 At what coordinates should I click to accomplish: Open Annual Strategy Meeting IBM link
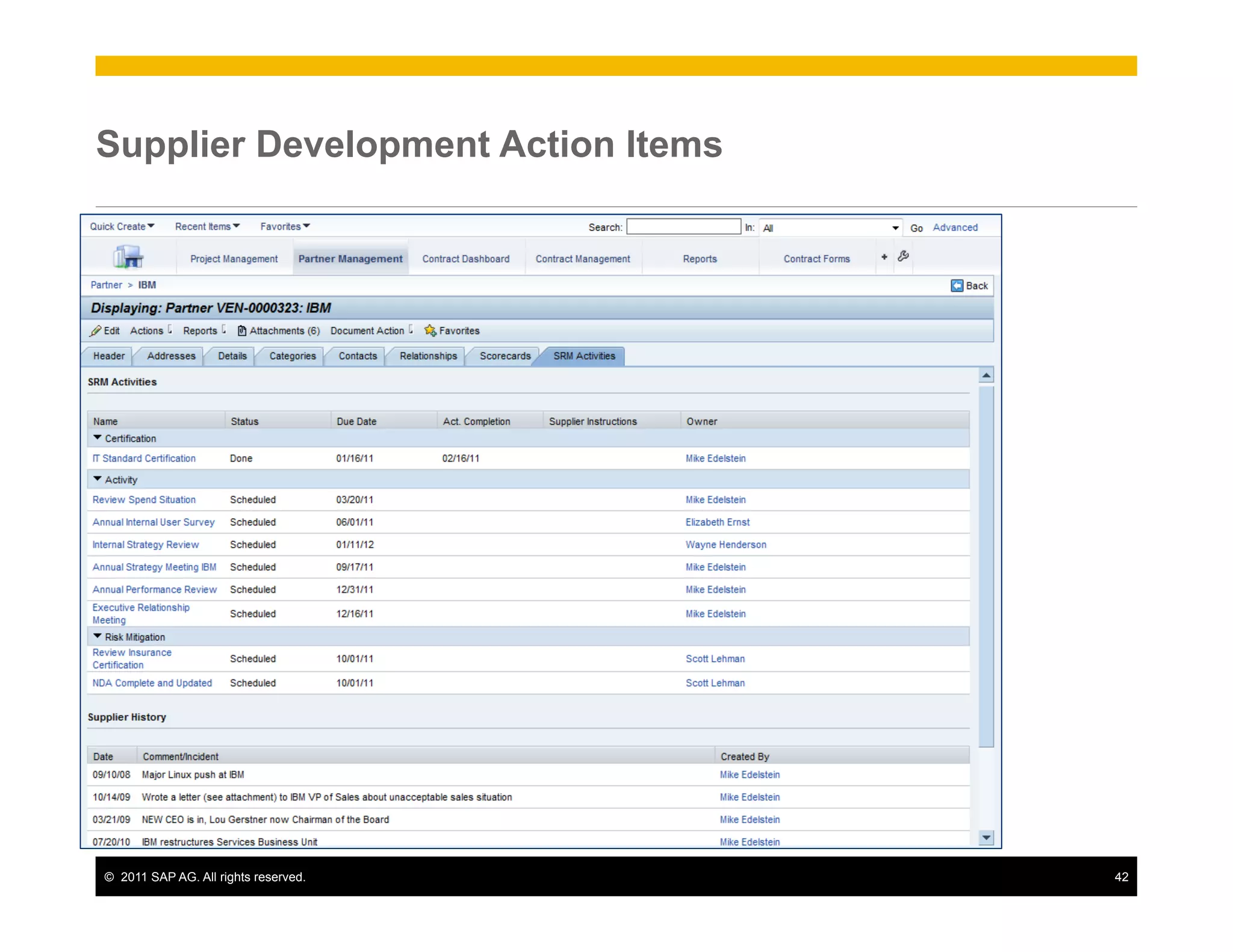pos(154,567)
